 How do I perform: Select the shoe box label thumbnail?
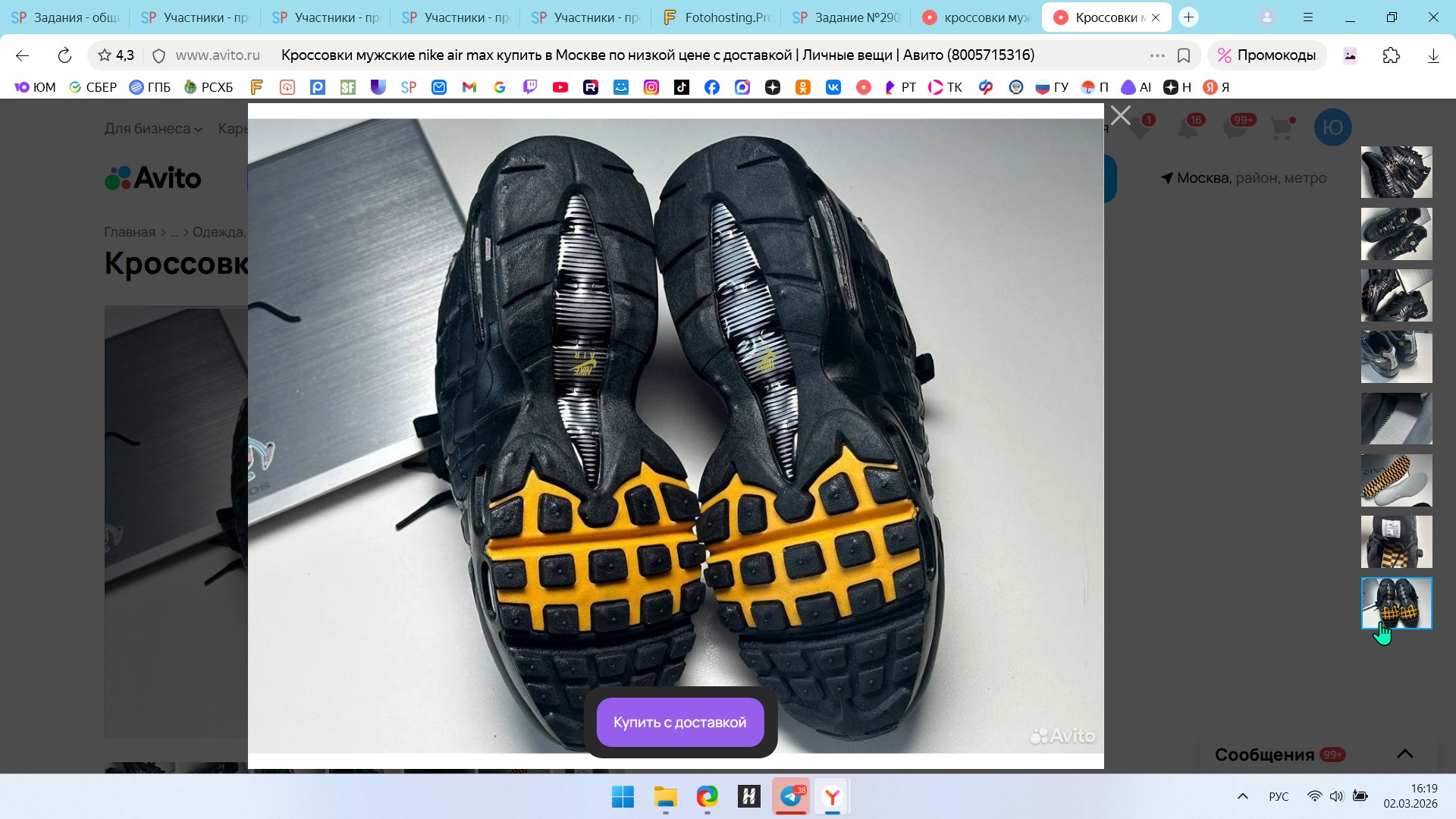pyautogui.click(x=1396, y=541)
